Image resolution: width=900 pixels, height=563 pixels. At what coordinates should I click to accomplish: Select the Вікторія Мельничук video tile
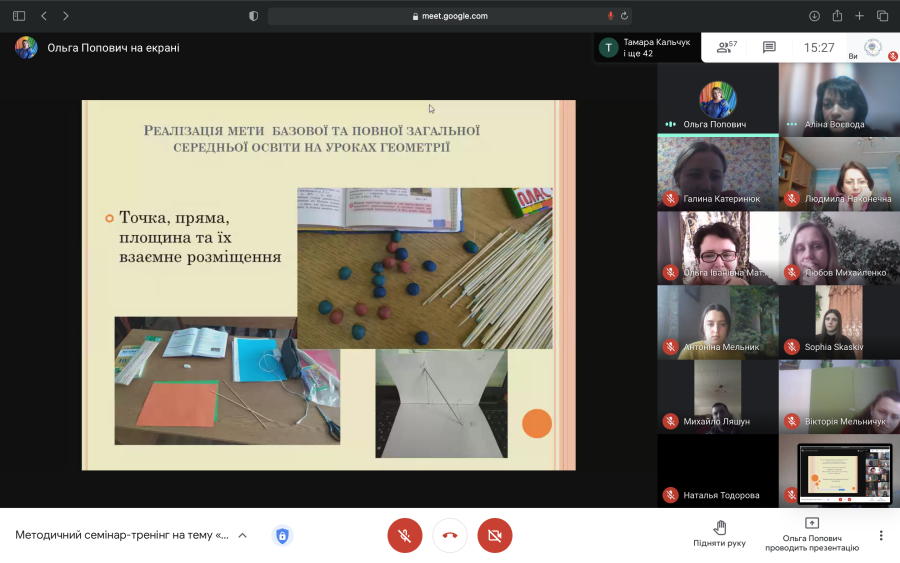pyautogui.click(x=839, y=397)
